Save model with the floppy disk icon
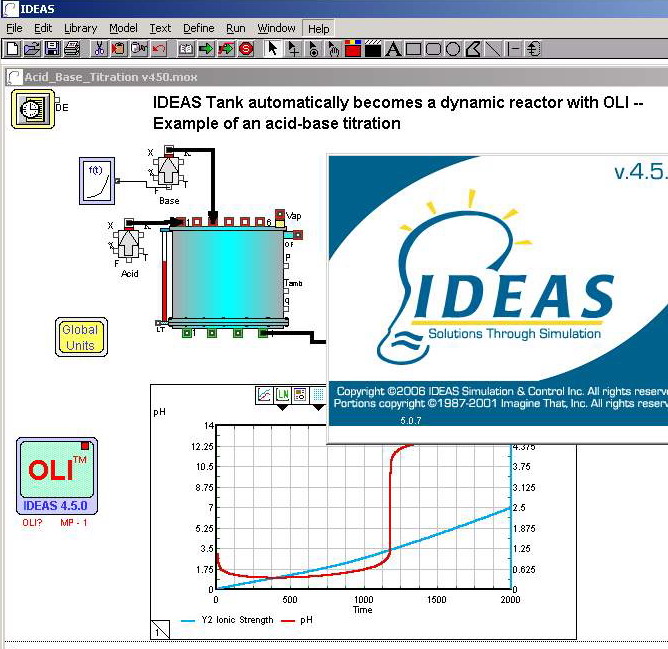 pyautogui.click(x=52, y=49)
